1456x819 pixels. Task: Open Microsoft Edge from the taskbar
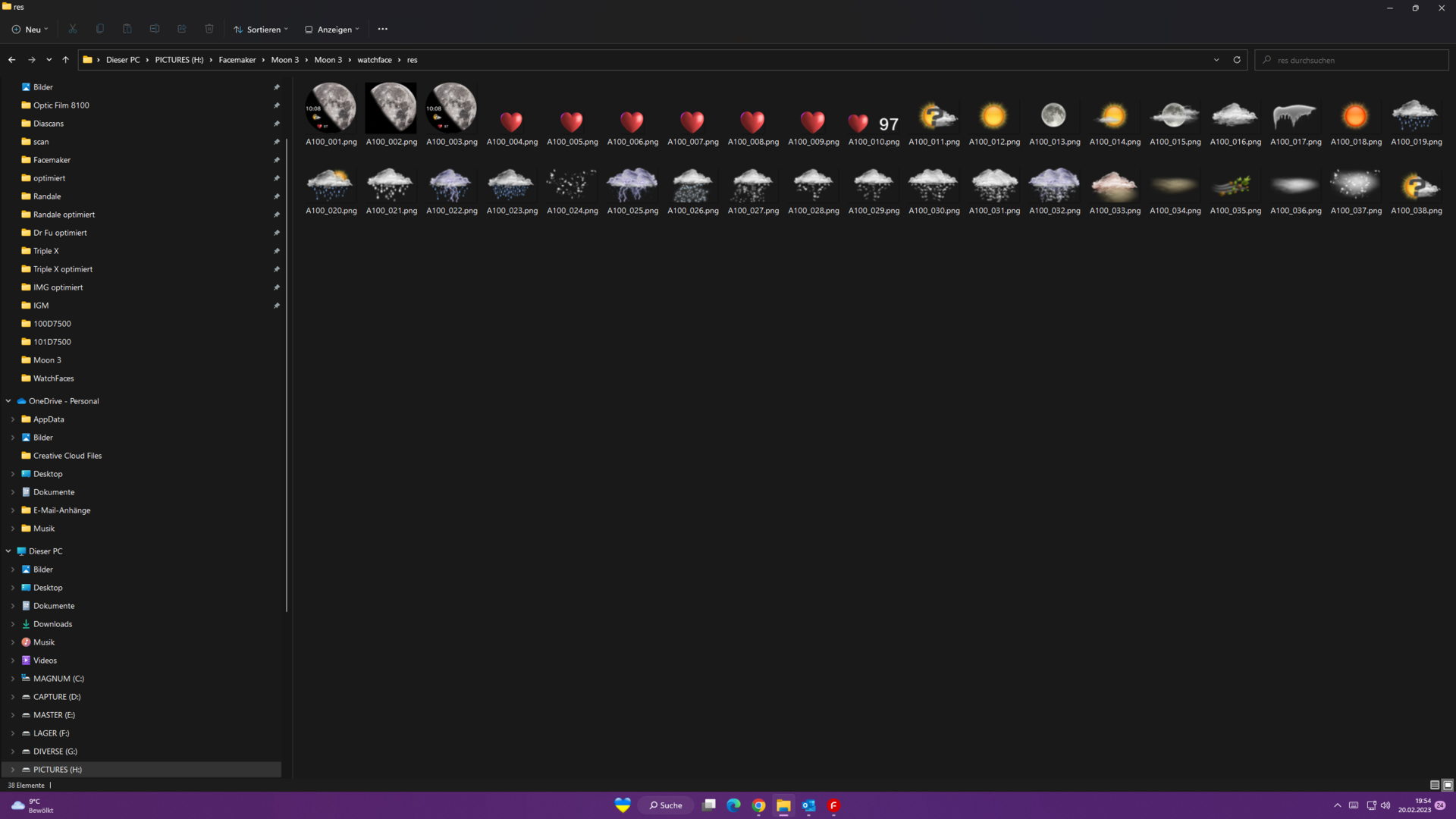[733, 805]
